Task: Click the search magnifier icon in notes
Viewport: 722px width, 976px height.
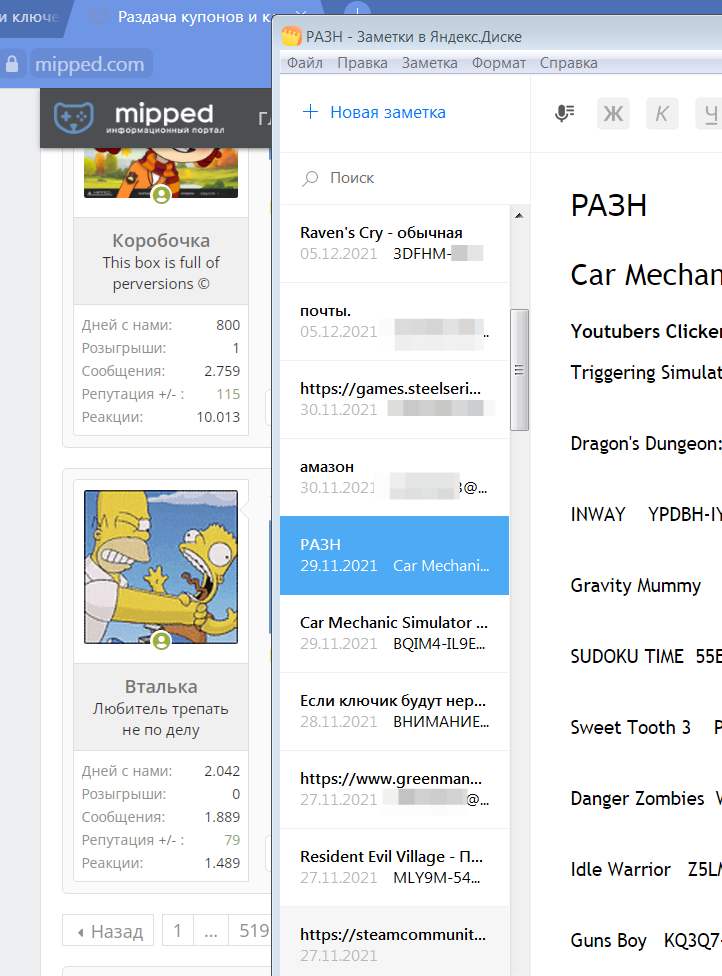Action: (x=310, y=179)
